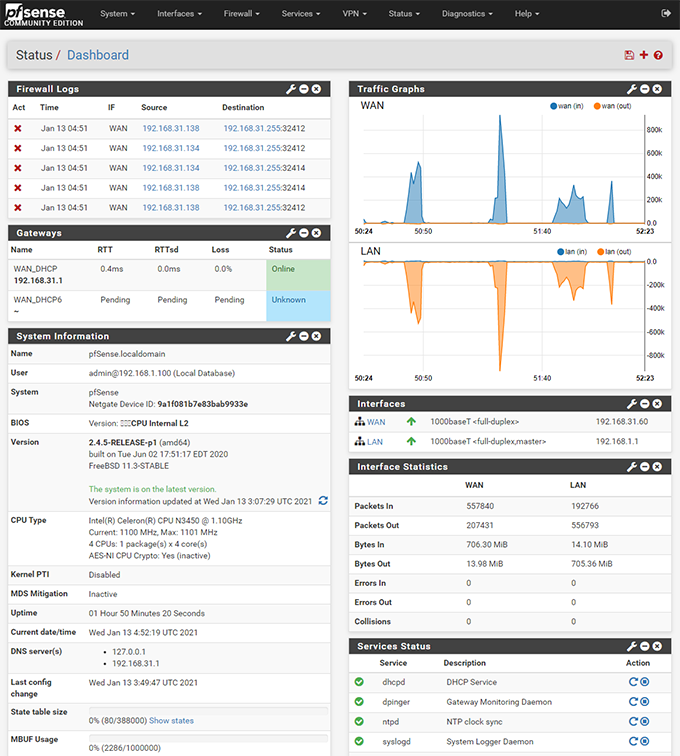The width and height of the screenshot is (680, 756).
Task: Refresh version information with the refresh icon
Action: click(x=323, y=500)
